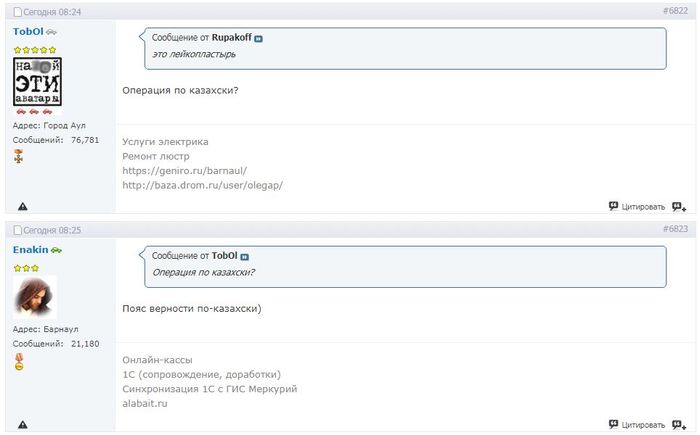Open Enakin's user profile link
The width and height of the screenshot is (700, 435).
click(30, 249)
